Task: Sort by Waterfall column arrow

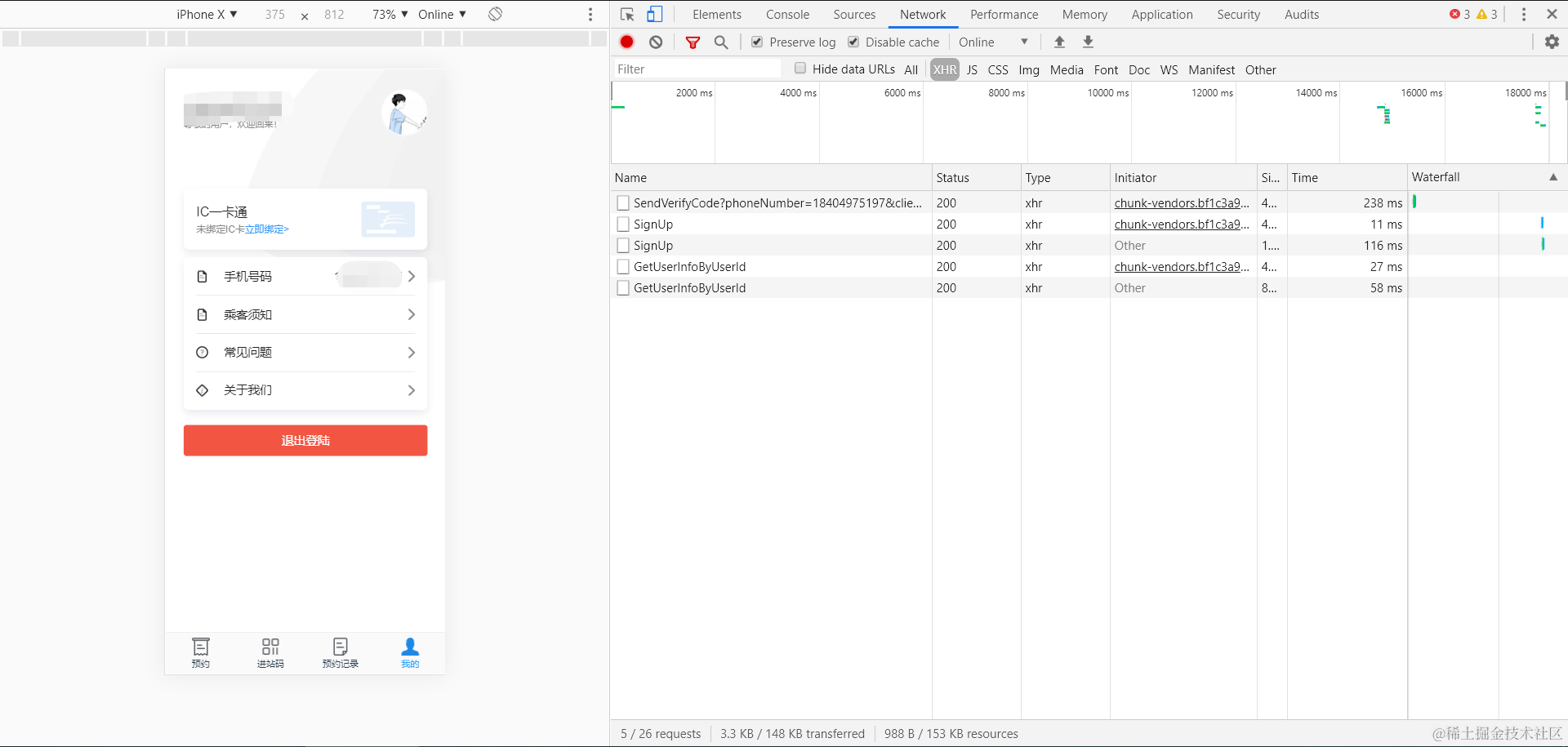Action: coord(1553,177)
